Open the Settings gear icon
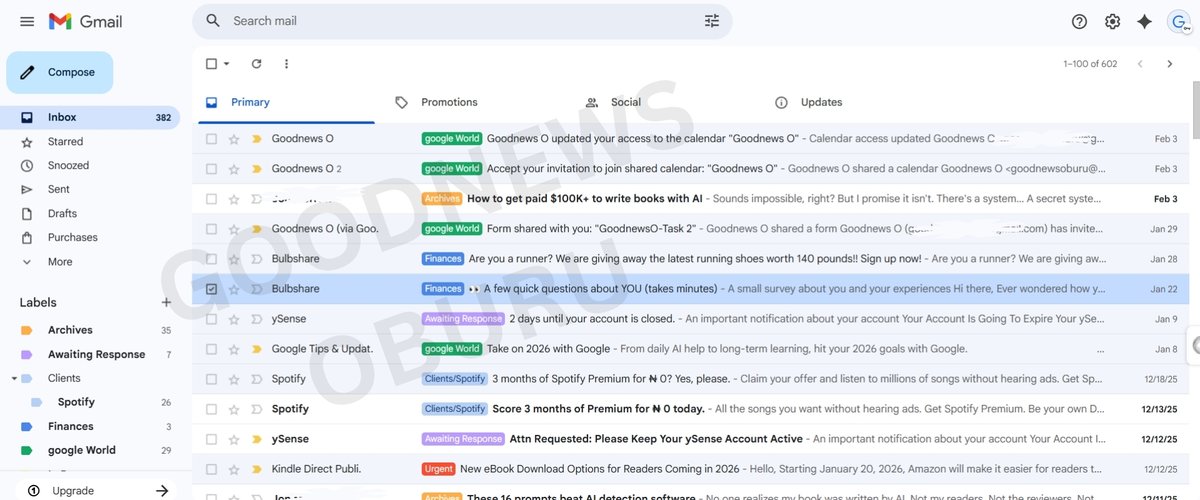The height and width of the screenshot is (500, 1200). (x=1112, y=21)
